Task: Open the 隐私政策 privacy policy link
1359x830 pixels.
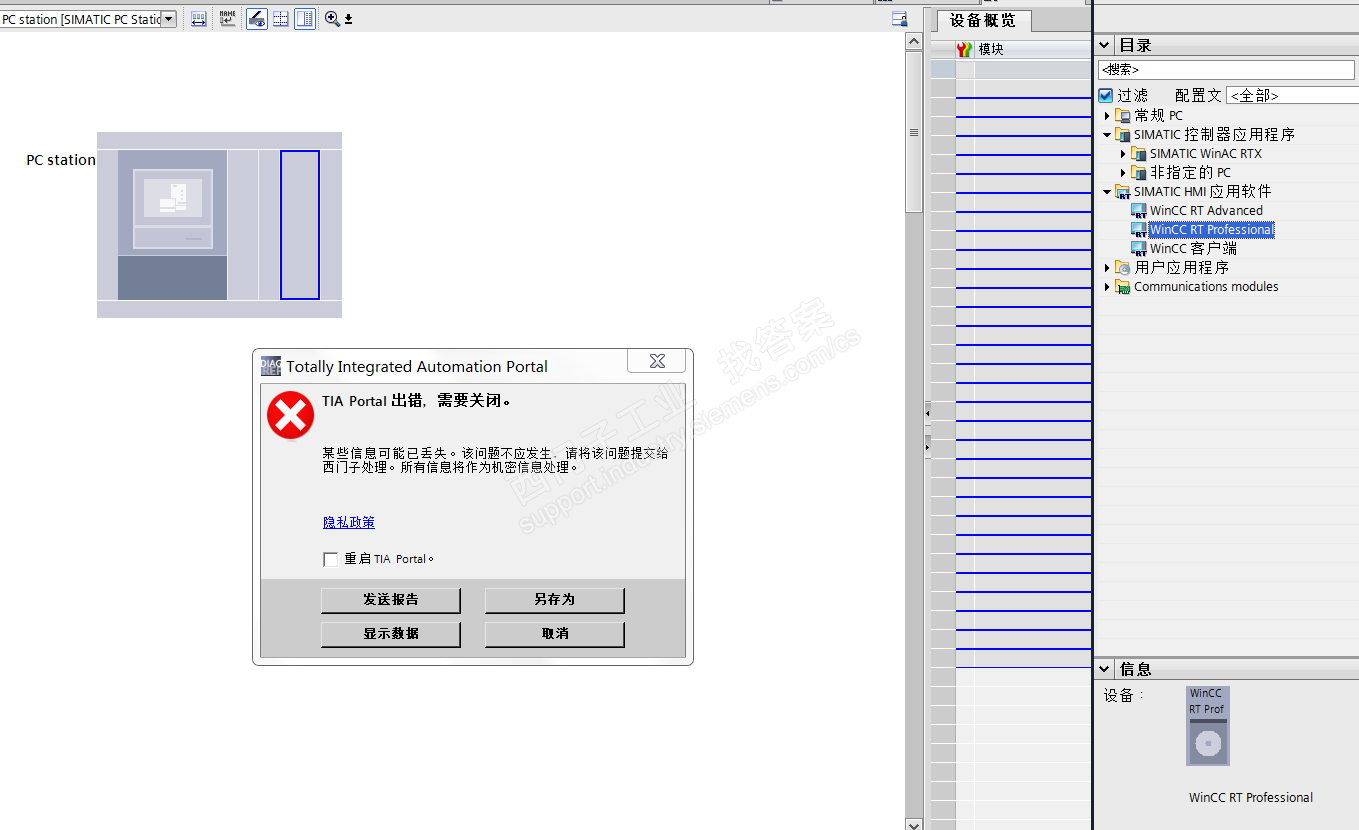Action: (349, 522)
